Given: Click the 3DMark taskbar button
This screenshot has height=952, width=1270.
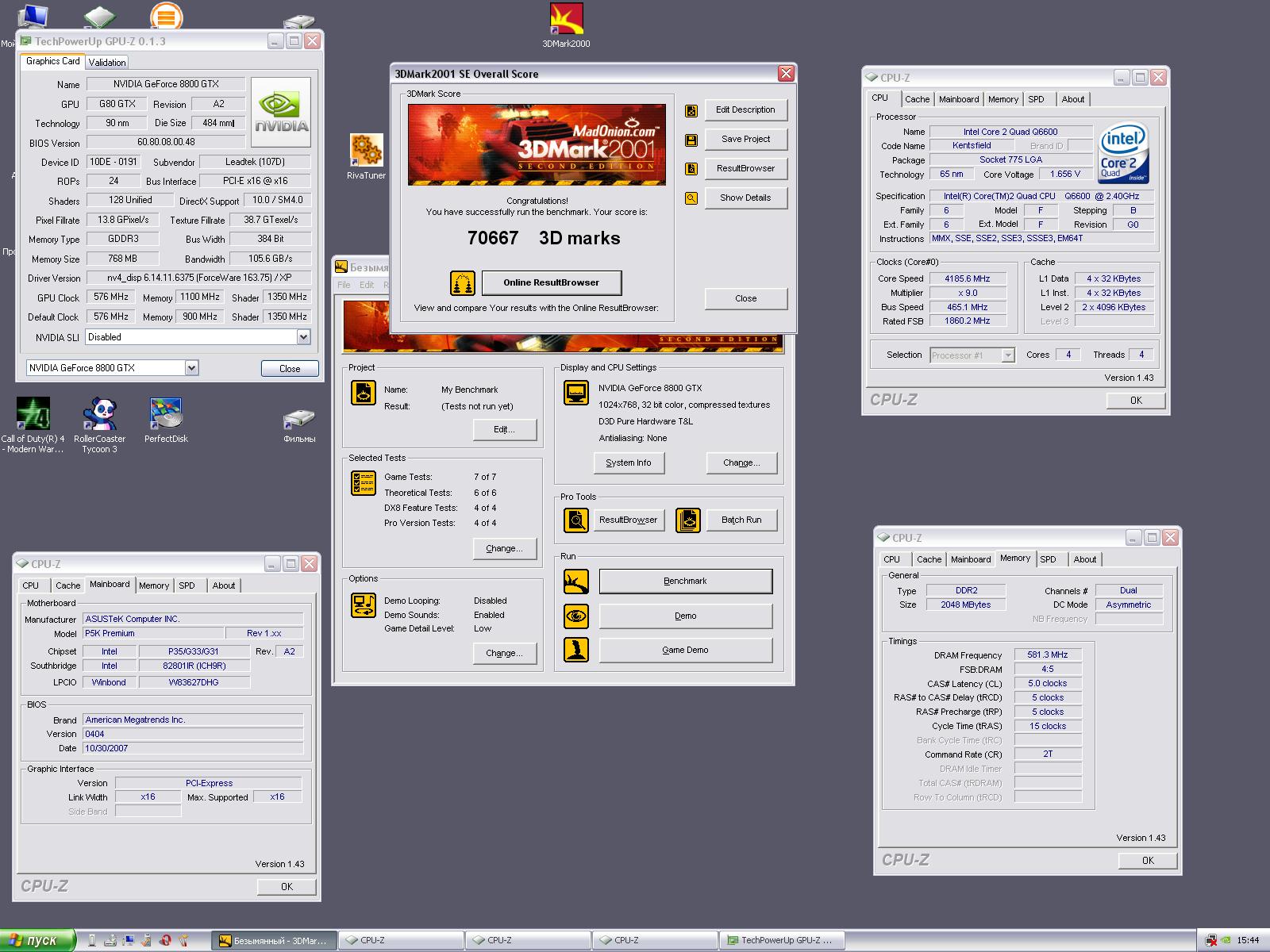Looking at the screenshot, I should click(x=274, y=940).
